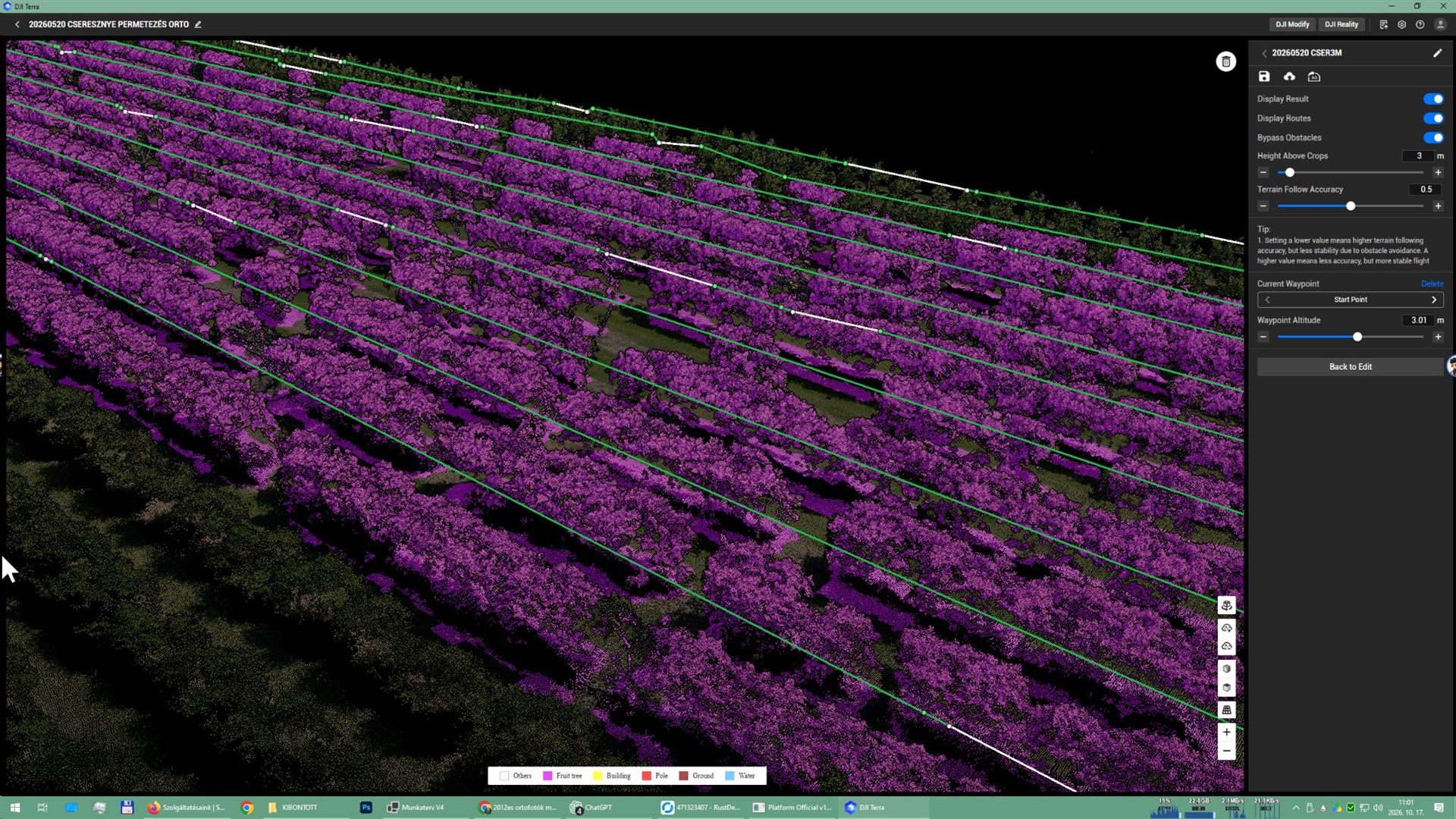Go to next waypoint with right chevron

click(x=1434, y=300)
